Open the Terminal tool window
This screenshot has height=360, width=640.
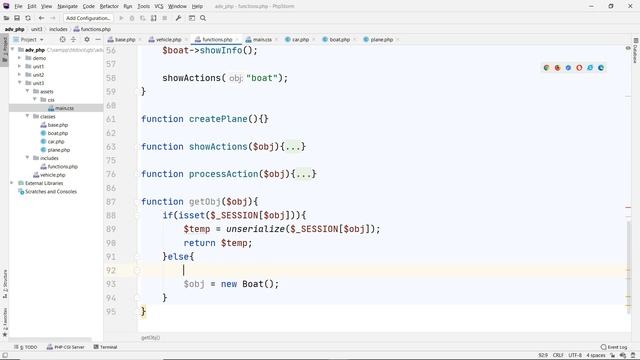pyautogui.click(x=105, y=347)
